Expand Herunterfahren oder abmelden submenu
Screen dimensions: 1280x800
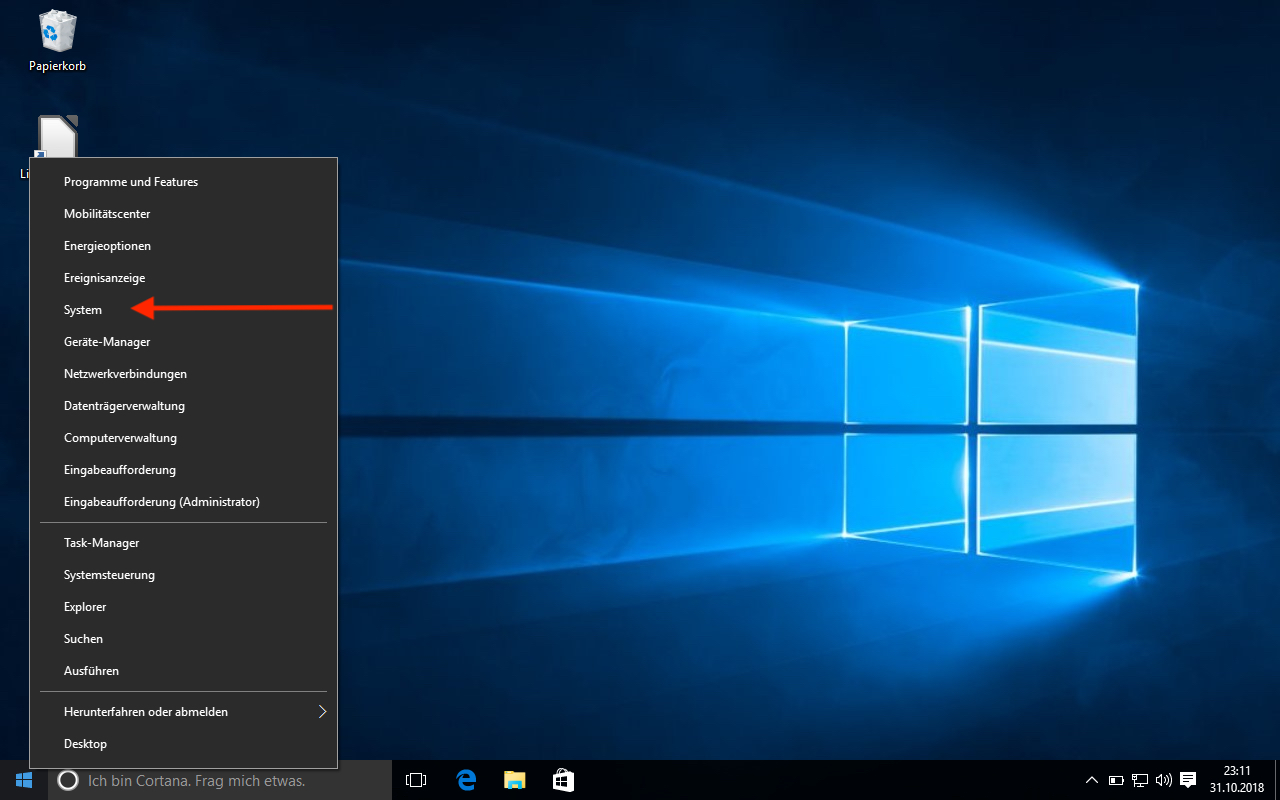pos(183,712)
